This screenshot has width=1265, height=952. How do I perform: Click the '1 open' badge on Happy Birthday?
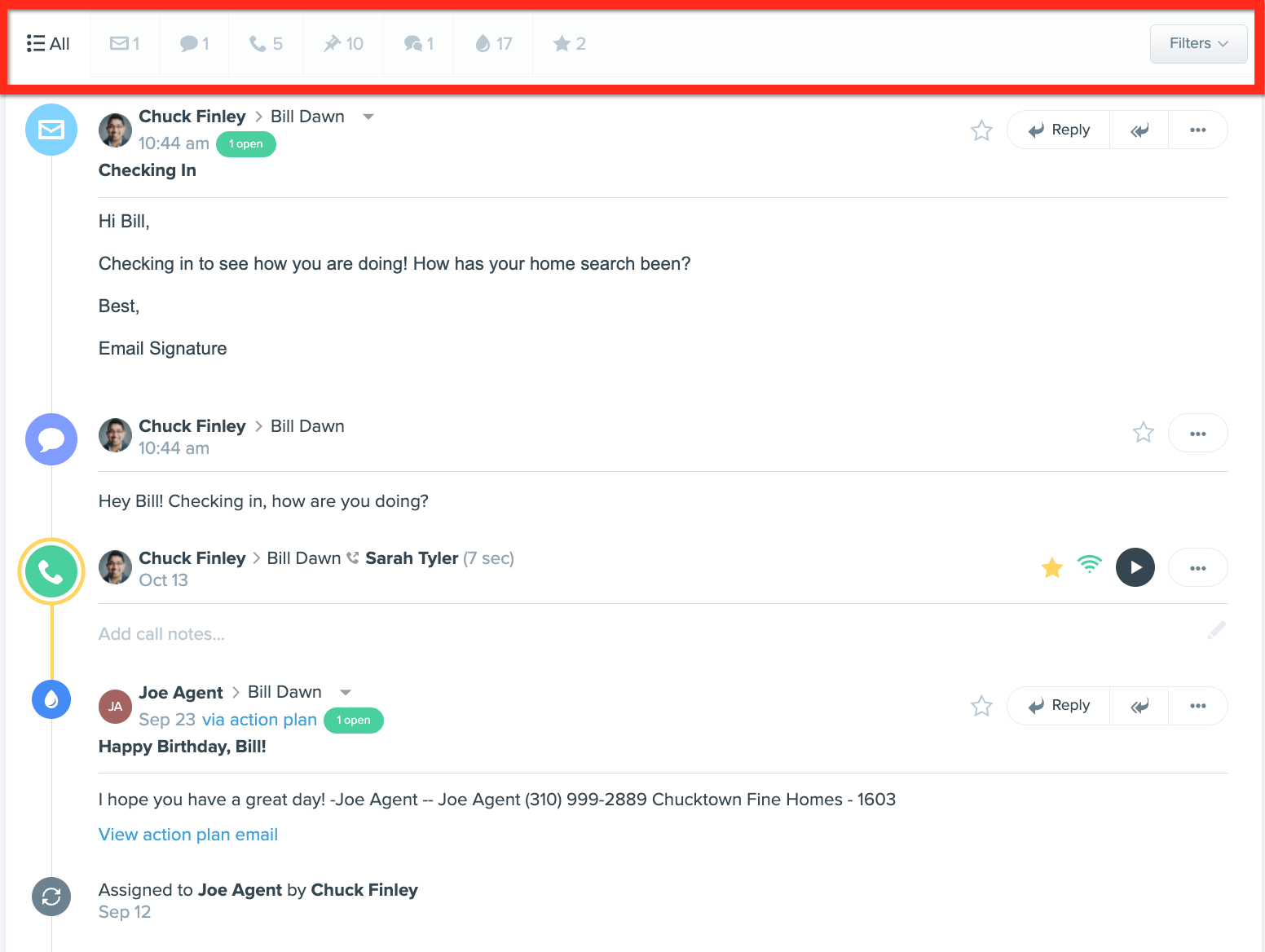coord(354,721)
